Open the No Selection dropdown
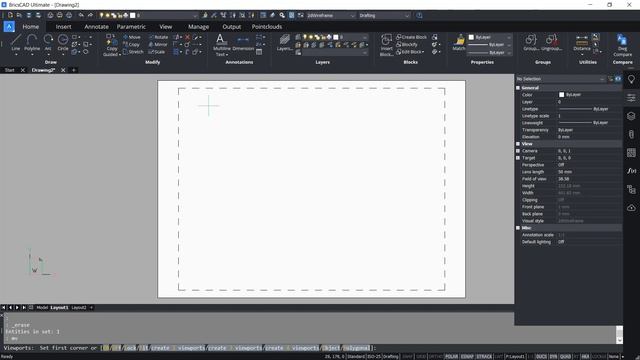The height and width of the screenshot is (360, 640). coord(560,79)
